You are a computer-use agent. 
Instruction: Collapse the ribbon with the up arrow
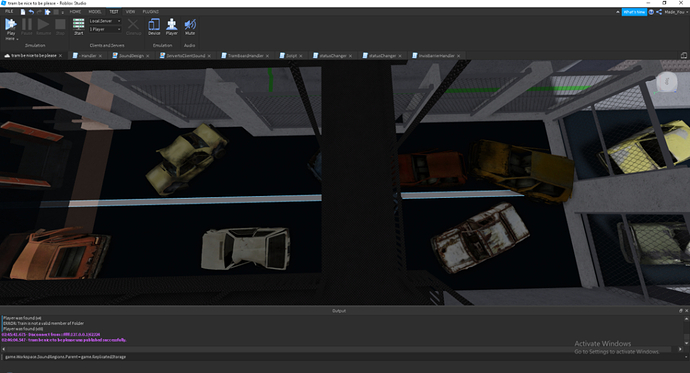[617, 12]
